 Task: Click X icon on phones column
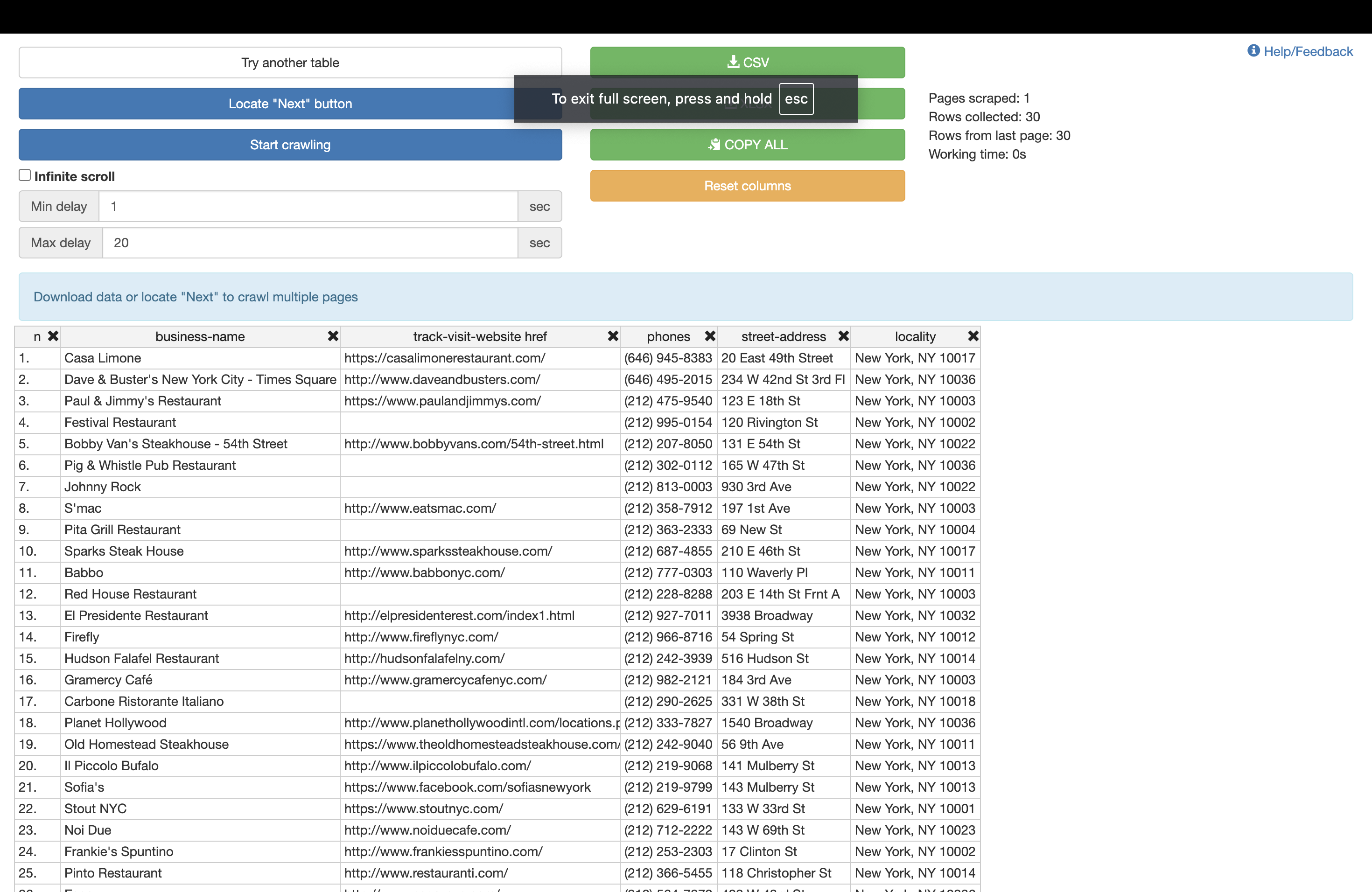click(x=710, y=336)
